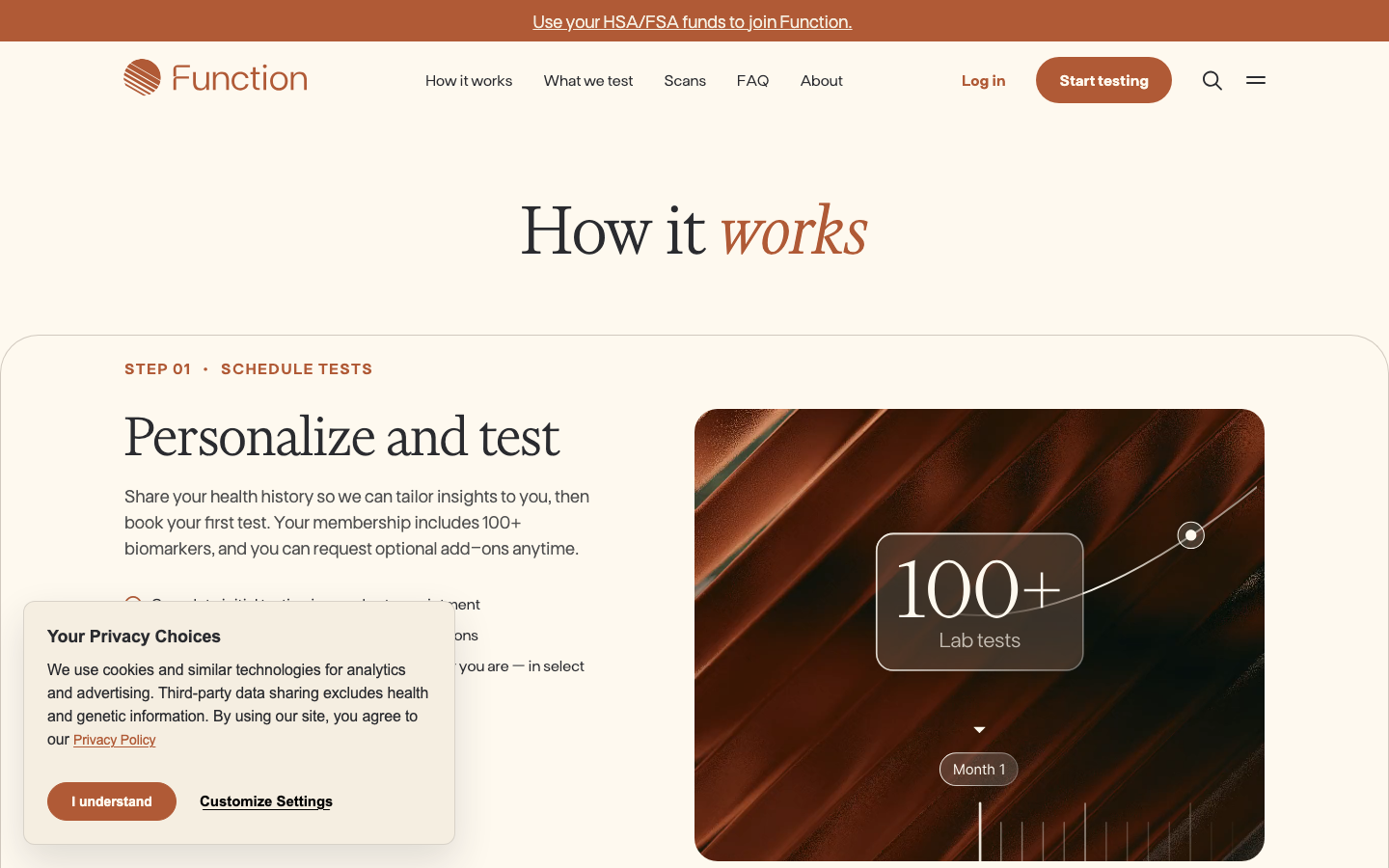Click the 100+ Lab tests card
This screenshot has width=1389, height=868.
980,602
